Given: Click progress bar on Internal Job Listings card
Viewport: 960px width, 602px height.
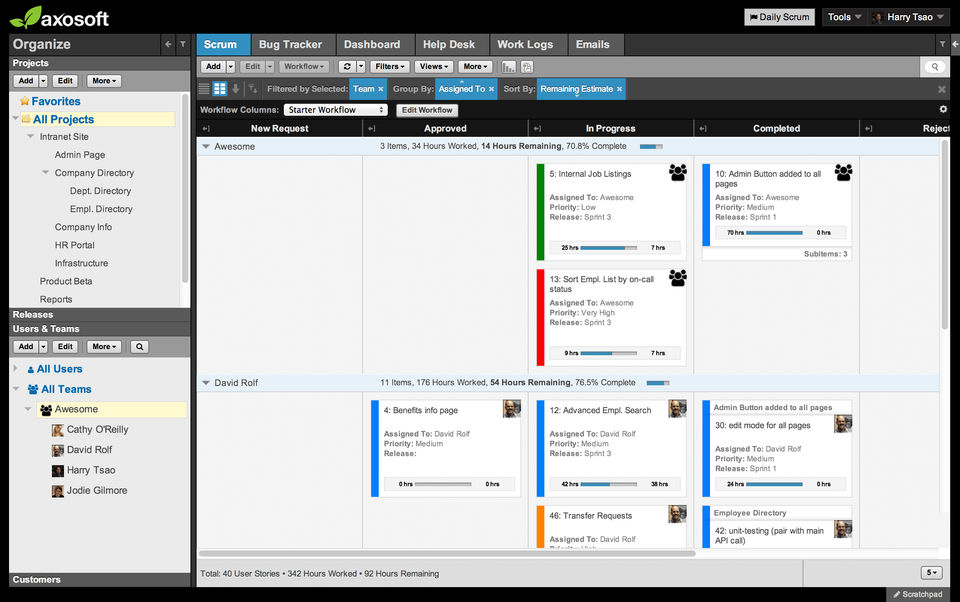Looking at the screenshot, I should pos(609,248).
